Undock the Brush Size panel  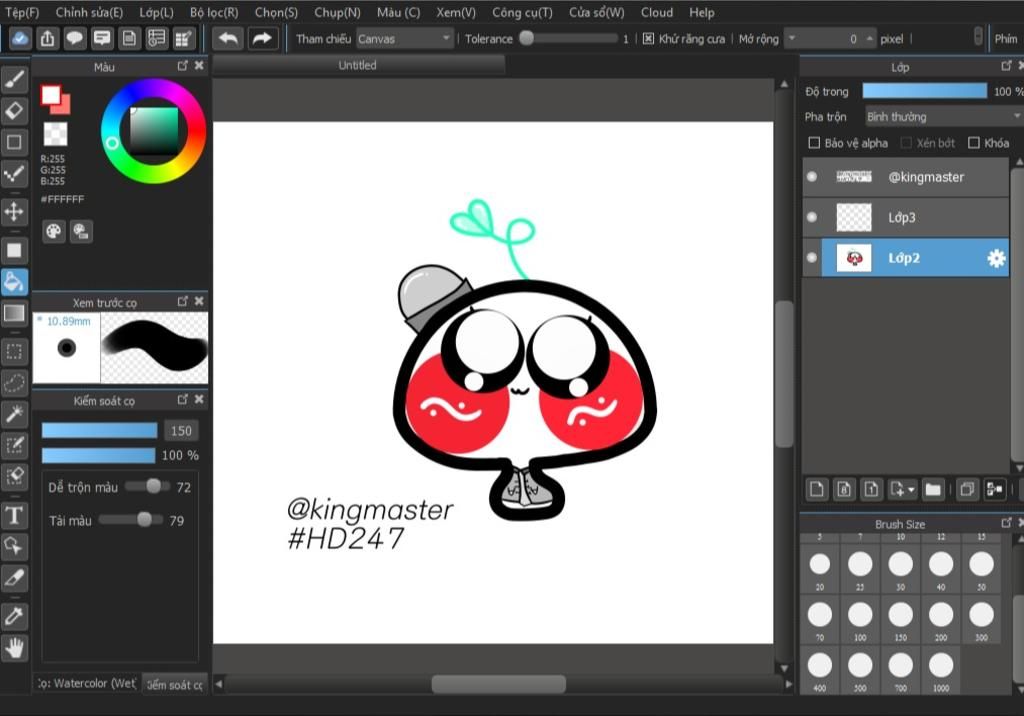[x=1006, y=523]
